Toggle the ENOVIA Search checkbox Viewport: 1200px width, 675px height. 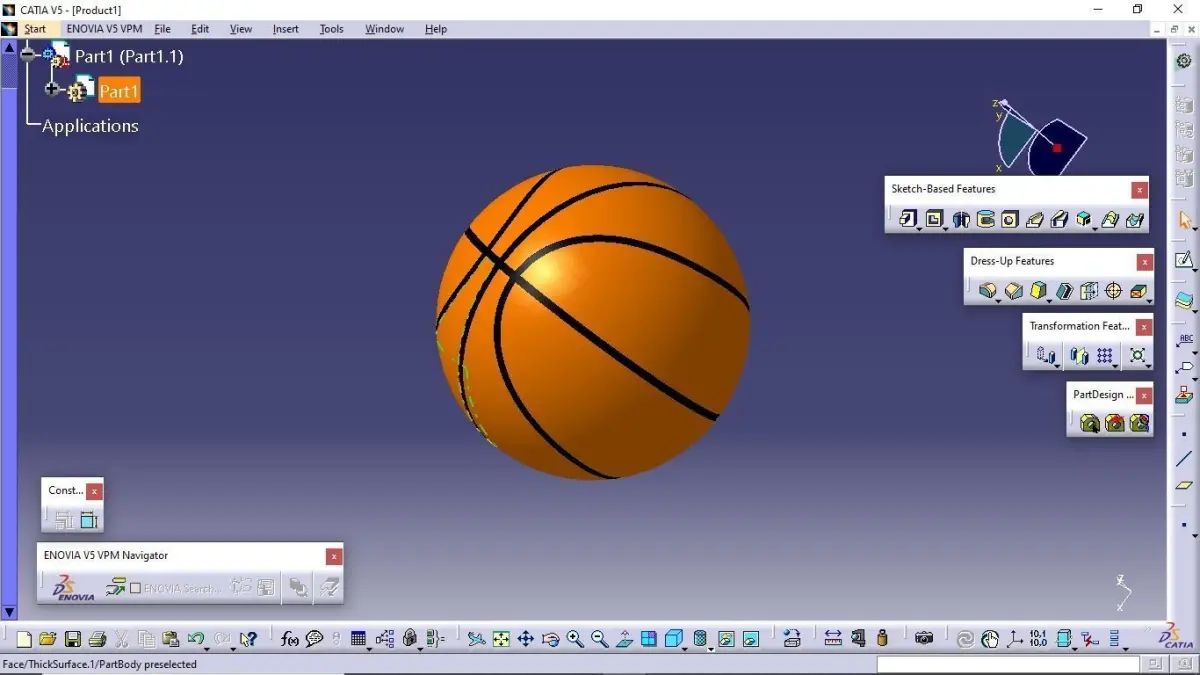[136, 588]
